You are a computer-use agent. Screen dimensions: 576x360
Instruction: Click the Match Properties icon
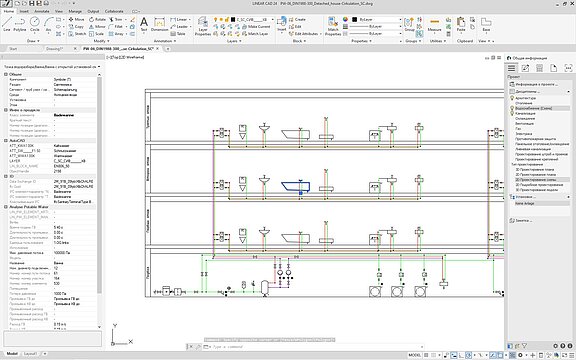[333, 26]
